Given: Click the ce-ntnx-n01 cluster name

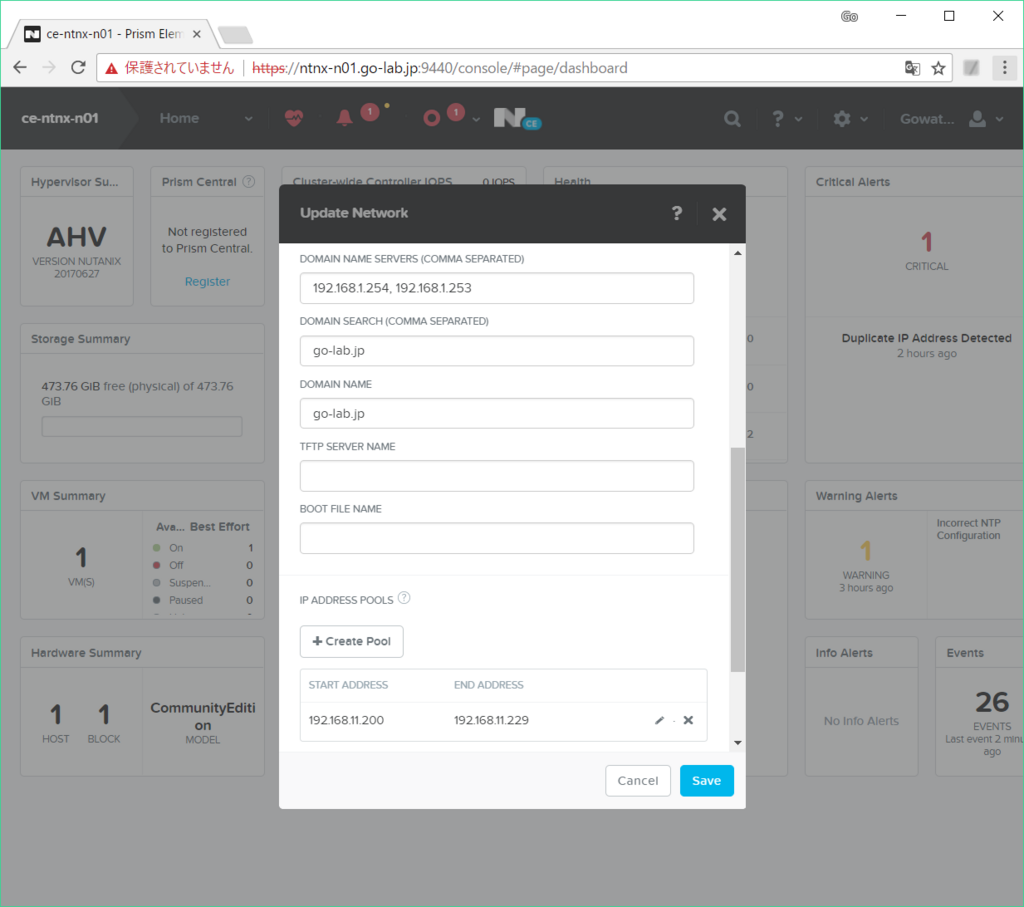Looking at the screenshot, I should click(60, 118).
